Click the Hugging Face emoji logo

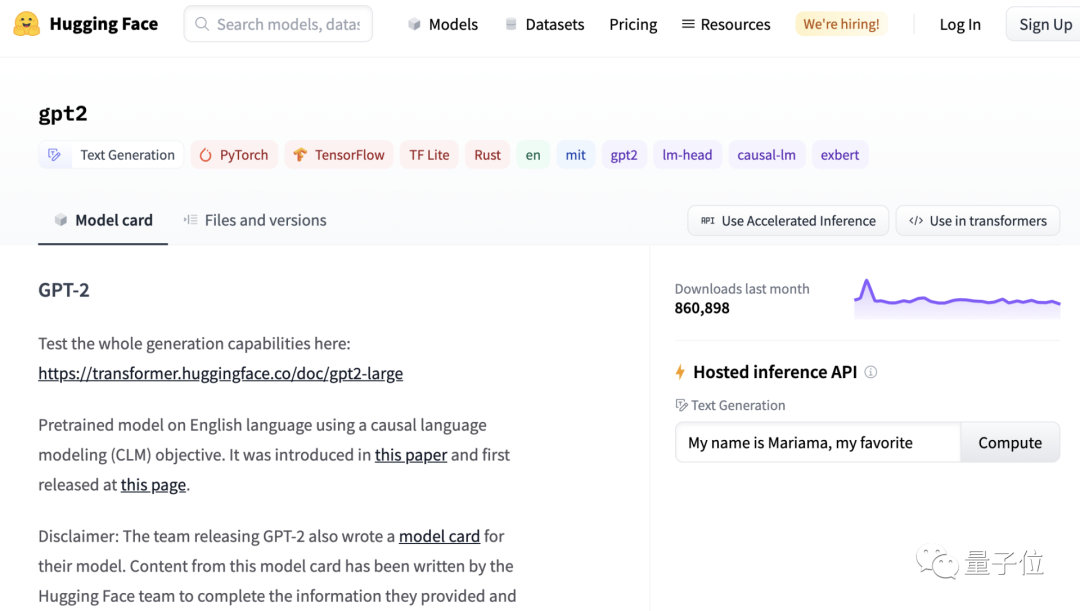[27, 24]
